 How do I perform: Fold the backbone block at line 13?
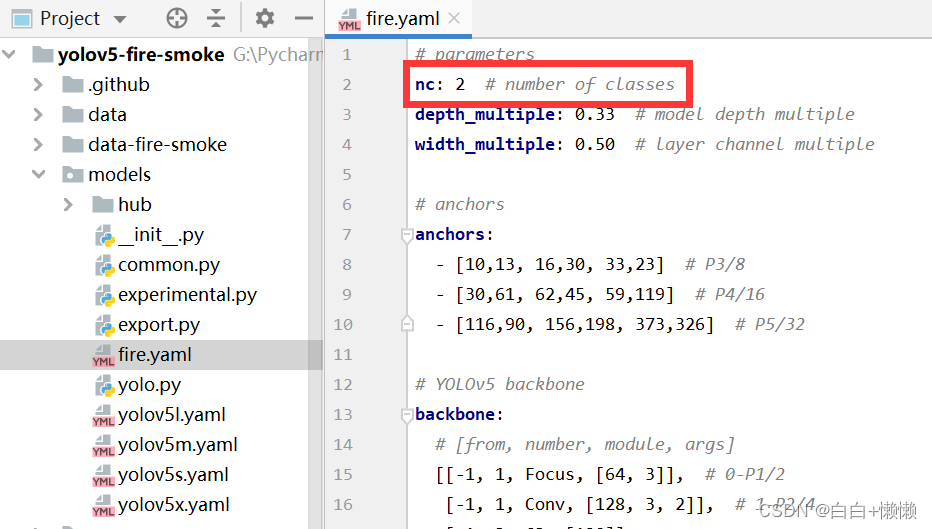point(407,415)
